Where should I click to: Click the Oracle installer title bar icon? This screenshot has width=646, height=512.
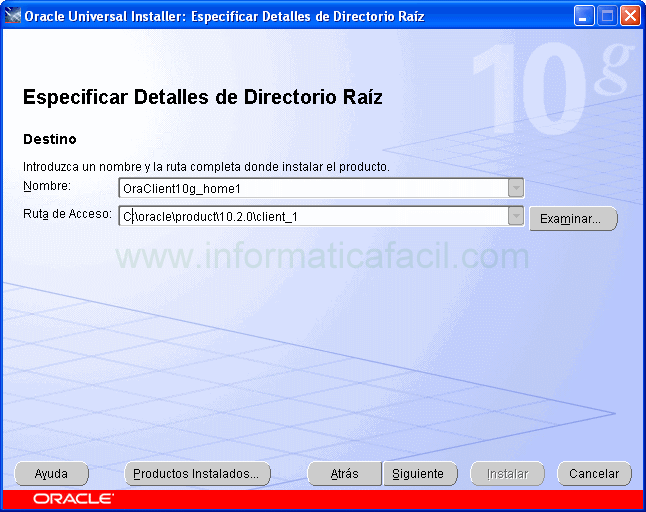tap(12, 16)
